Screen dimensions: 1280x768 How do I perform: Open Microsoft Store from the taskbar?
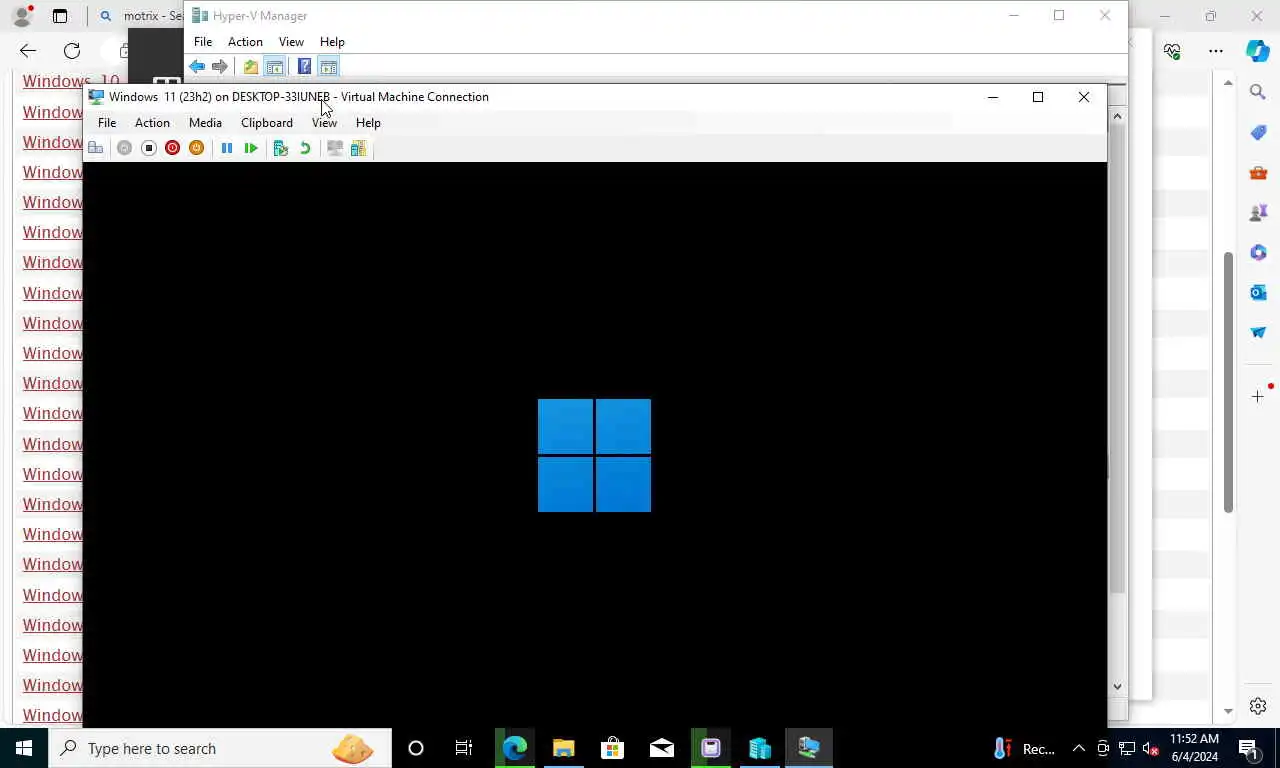point(612,748)
